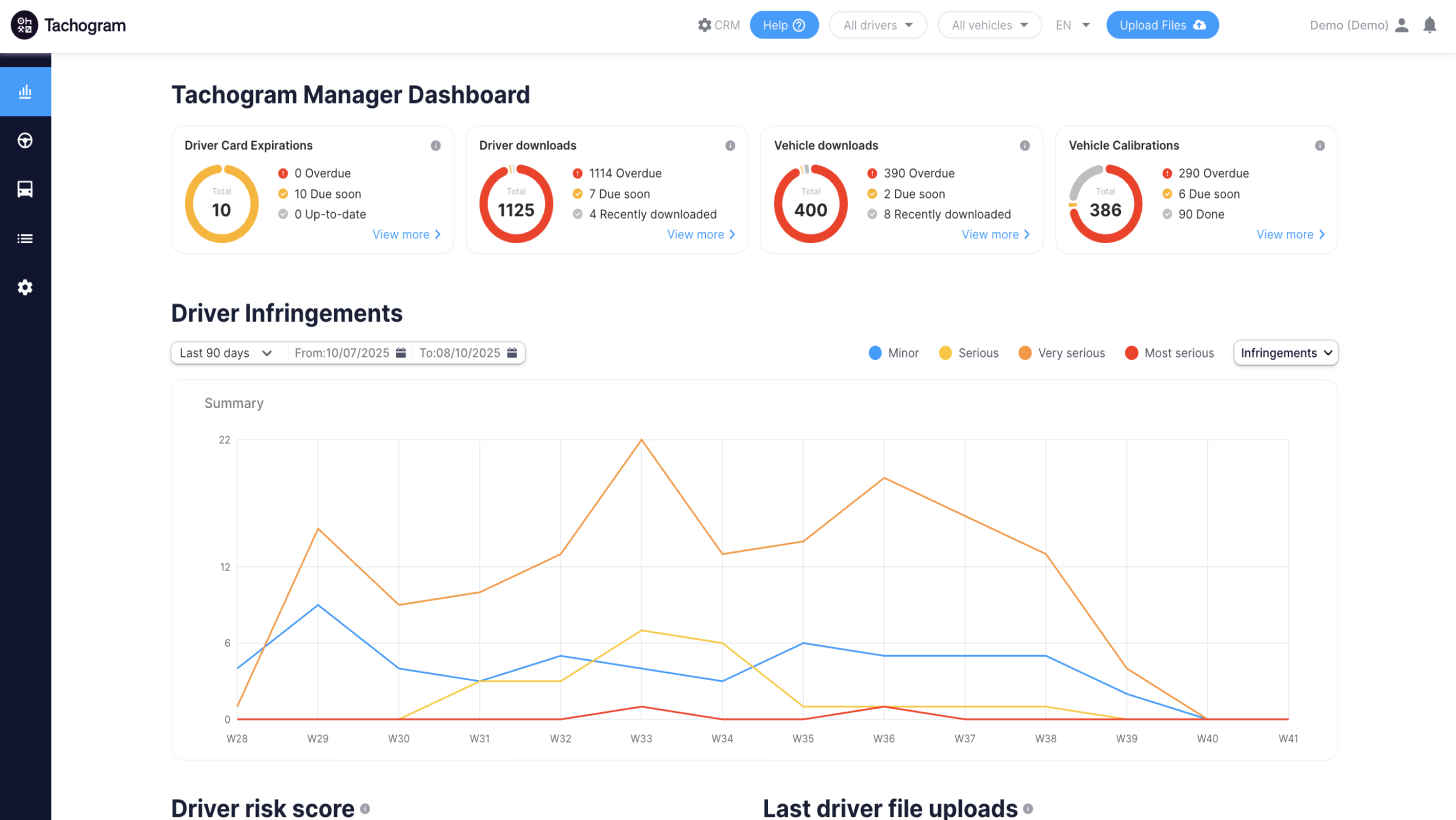Click the CRM gear icon in header
This screenshot has height=820, width=1456.
tap(706, 25)
